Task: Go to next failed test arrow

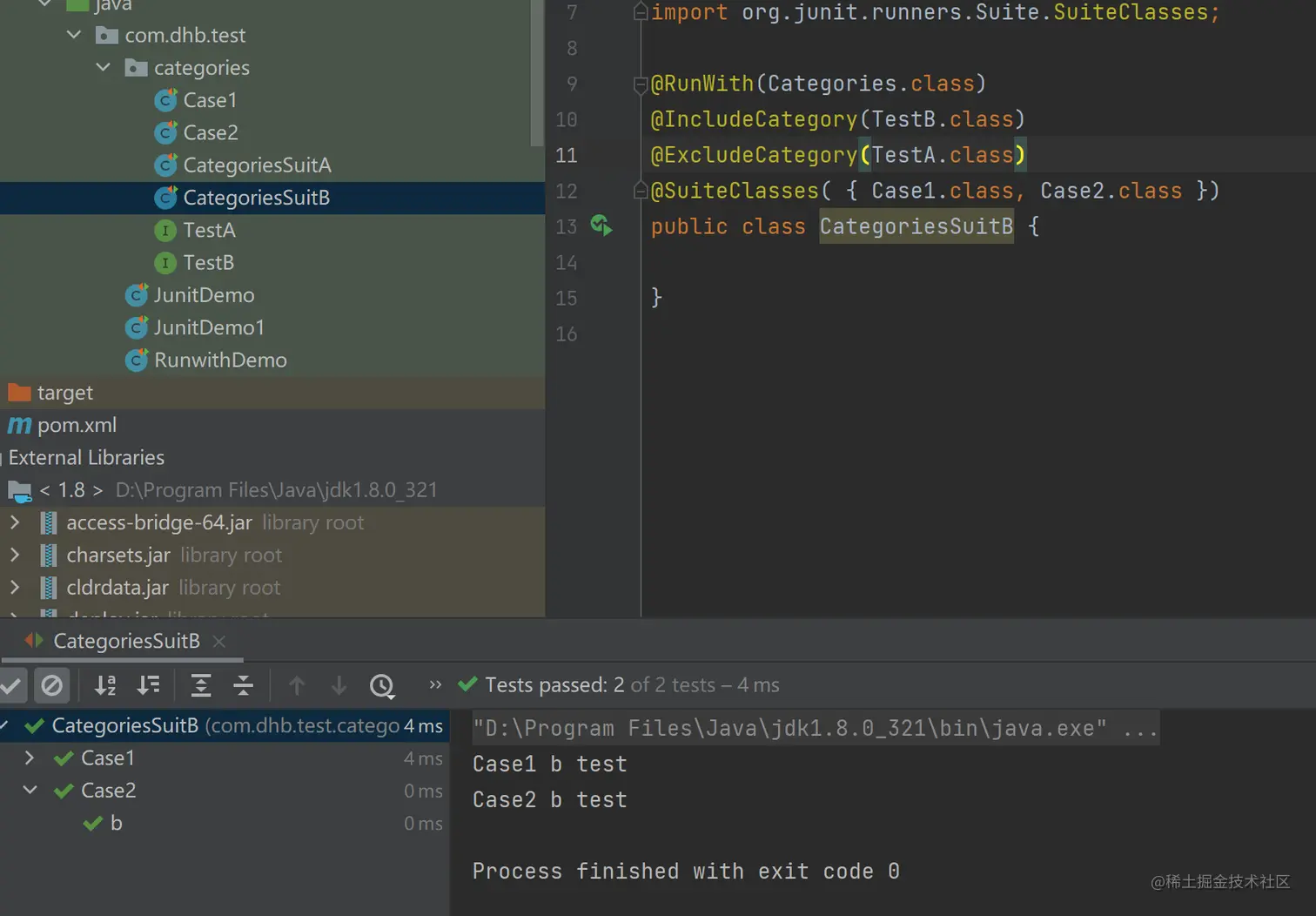Action: 339,686
